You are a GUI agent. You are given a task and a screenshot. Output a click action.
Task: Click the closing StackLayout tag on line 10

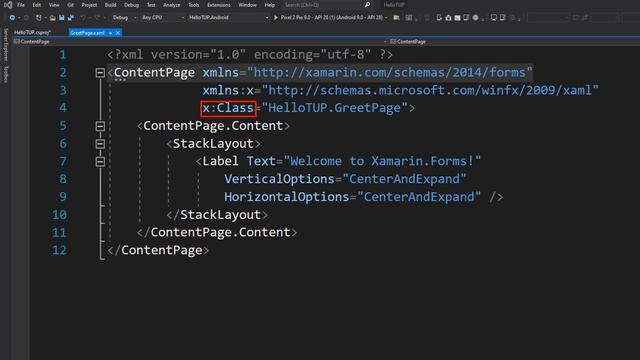[x=217, y=215]
